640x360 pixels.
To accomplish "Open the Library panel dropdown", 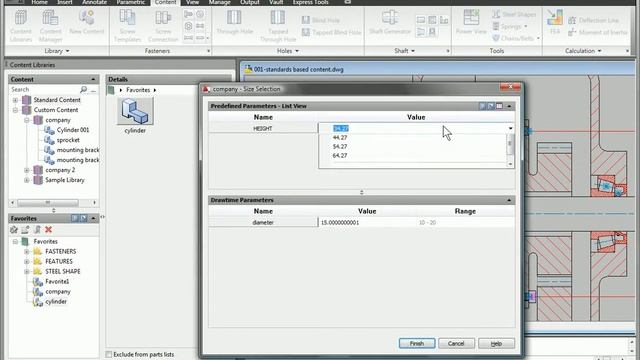I will pyautogui.click(x=57, y=51).
